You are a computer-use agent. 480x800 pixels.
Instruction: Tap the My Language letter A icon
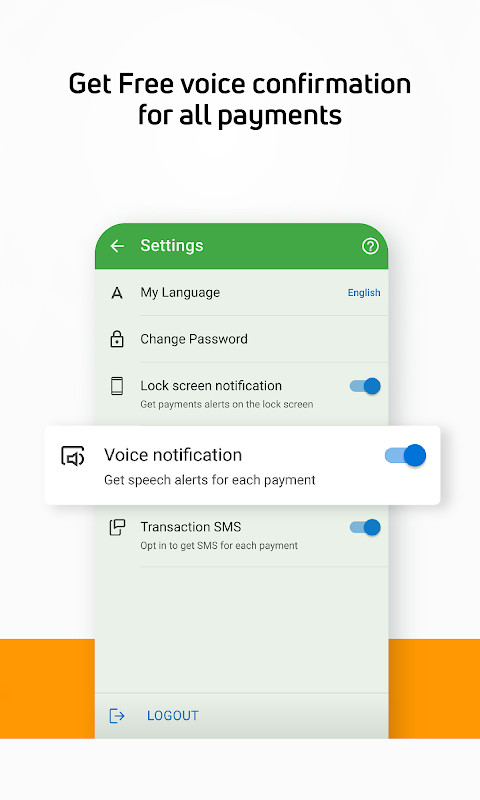coord(117,293)
